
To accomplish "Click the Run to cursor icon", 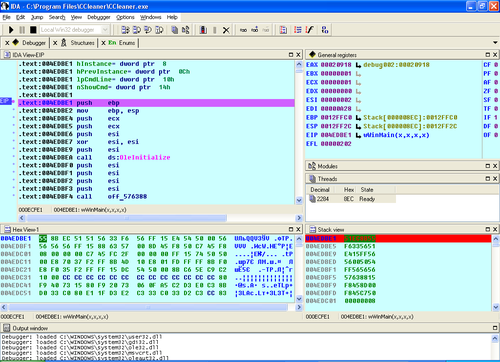I will tap(159, 30).
